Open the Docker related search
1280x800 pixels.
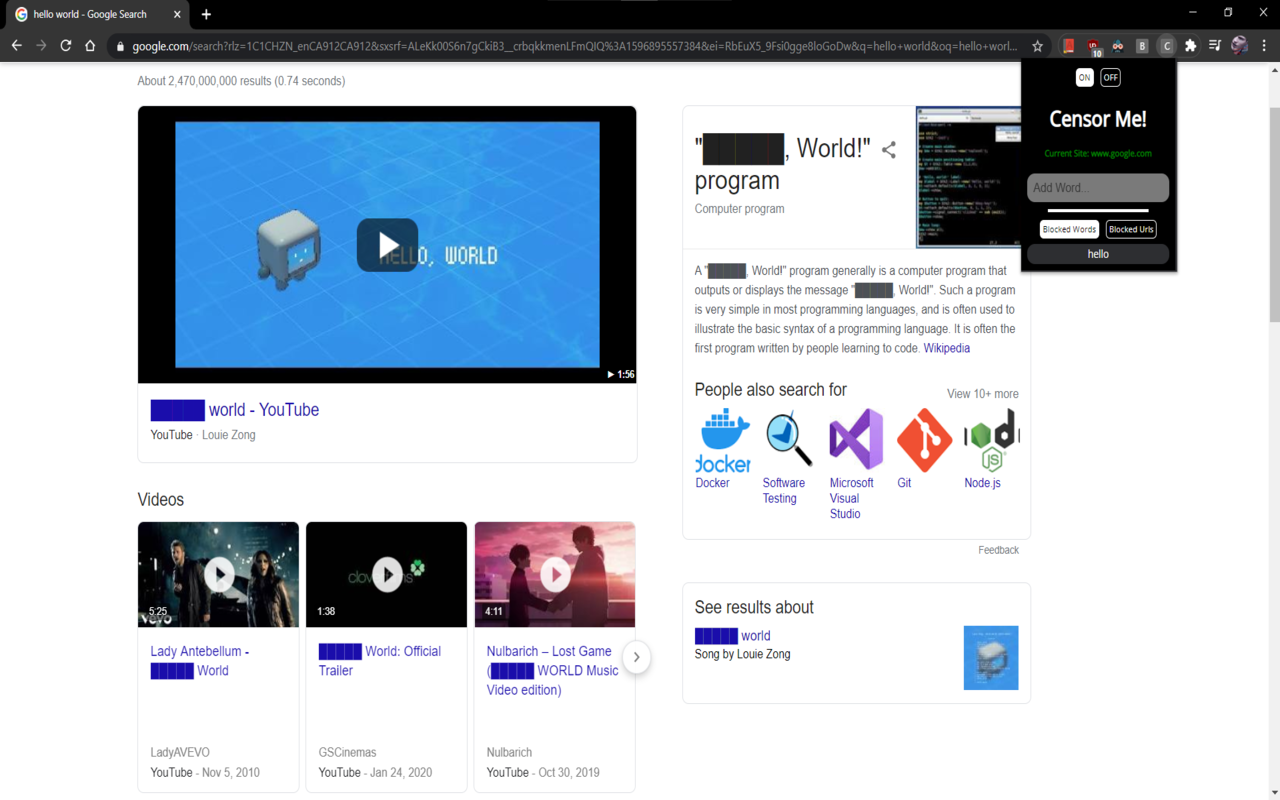(722, 448)
